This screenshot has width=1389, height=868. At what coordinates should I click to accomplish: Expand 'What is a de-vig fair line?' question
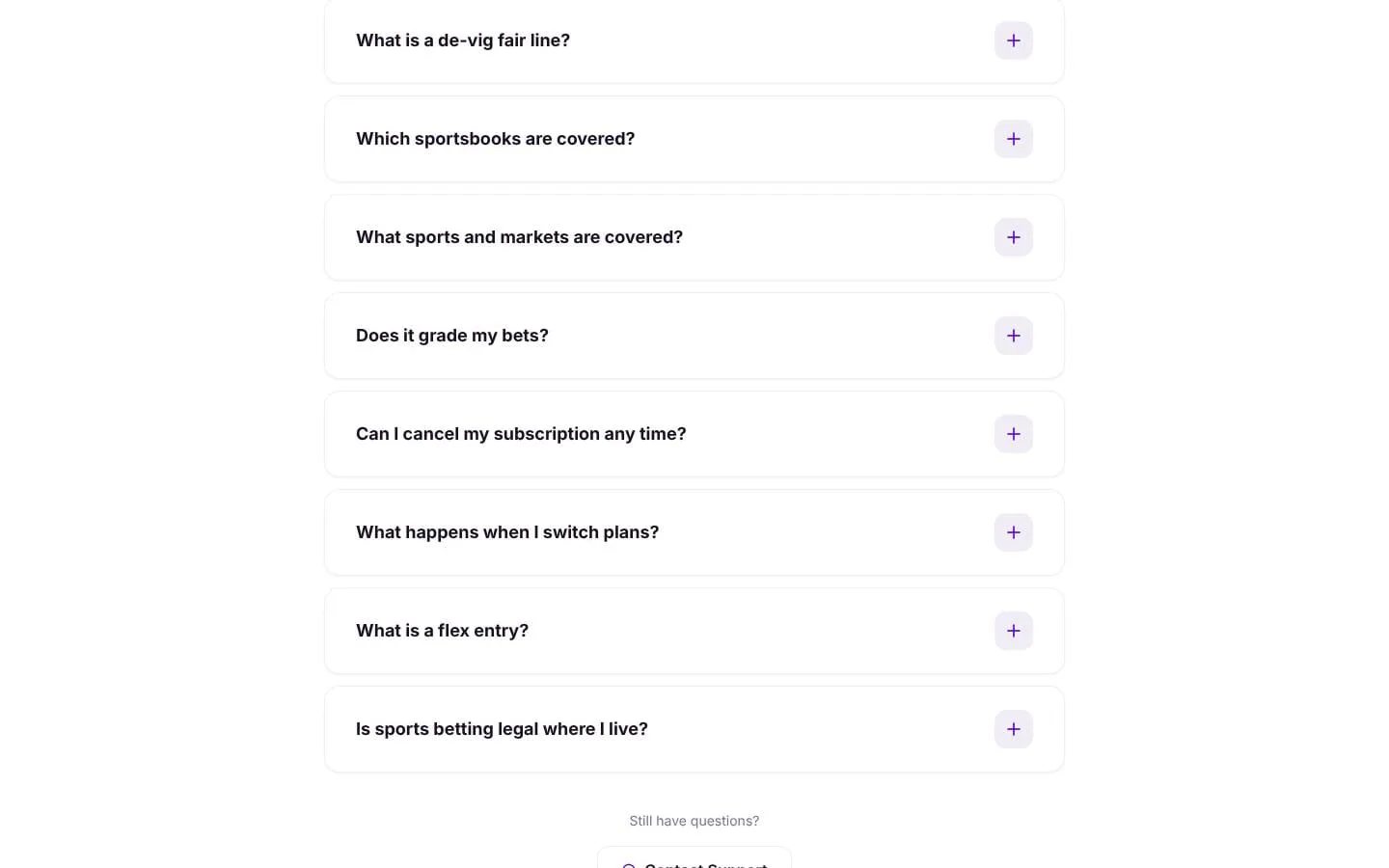coord(463,41)
